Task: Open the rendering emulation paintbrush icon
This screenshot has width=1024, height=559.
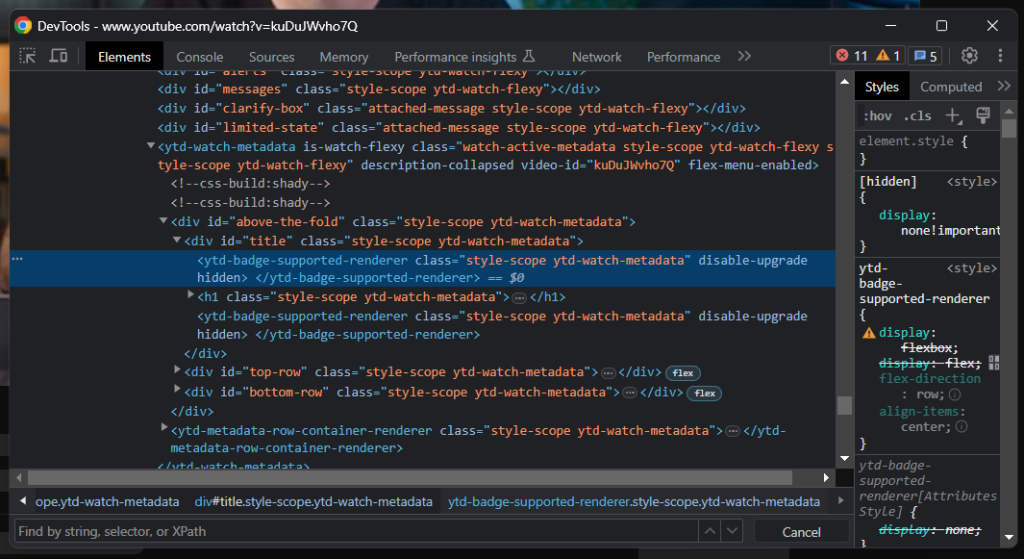Action: tap(982, 116)
